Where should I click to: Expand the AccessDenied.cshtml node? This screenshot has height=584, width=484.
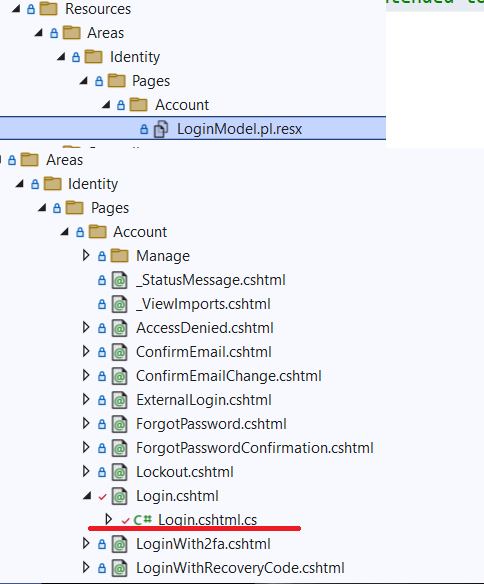tap(86, 328)
